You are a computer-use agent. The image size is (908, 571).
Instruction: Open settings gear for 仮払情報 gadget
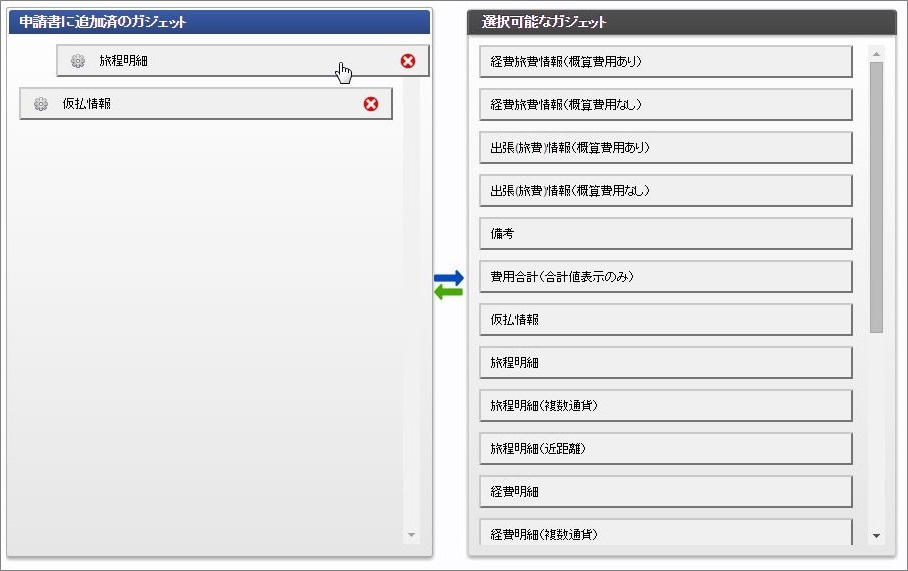click(x=41, y=104)
